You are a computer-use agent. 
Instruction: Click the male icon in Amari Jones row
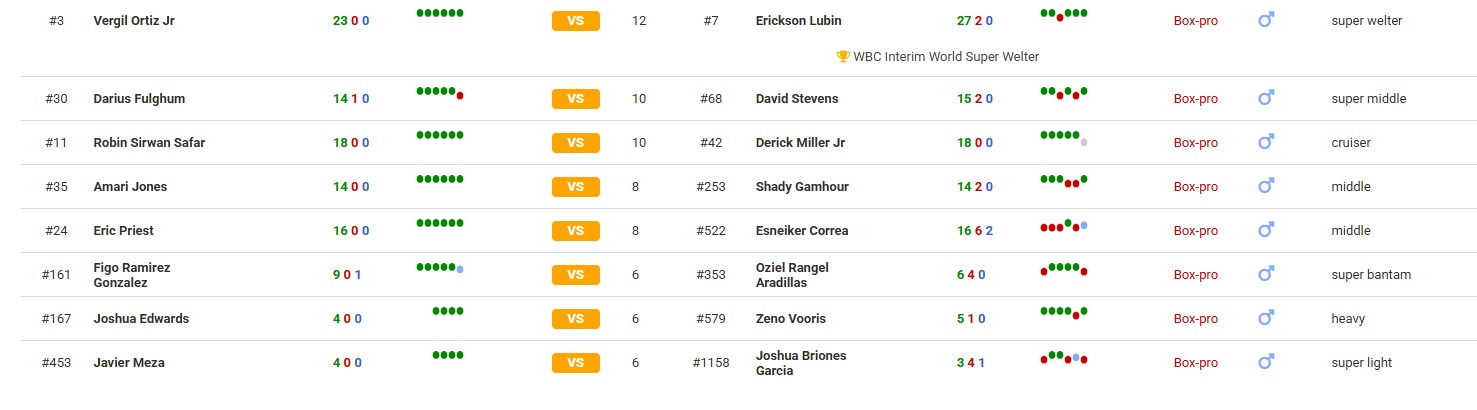(1265, 186)
